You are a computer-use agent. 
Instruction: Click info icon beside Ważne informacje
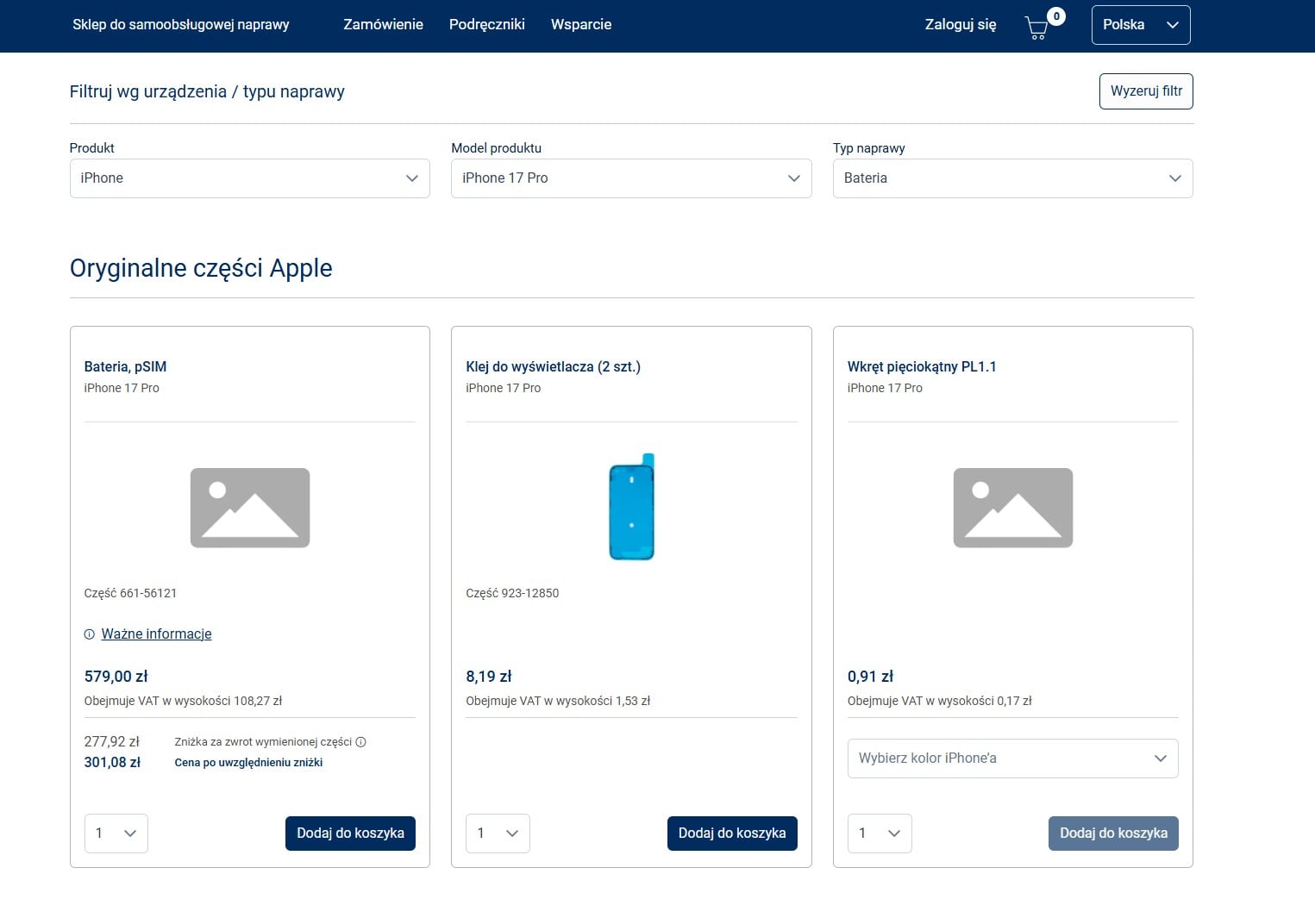(89, 634)
